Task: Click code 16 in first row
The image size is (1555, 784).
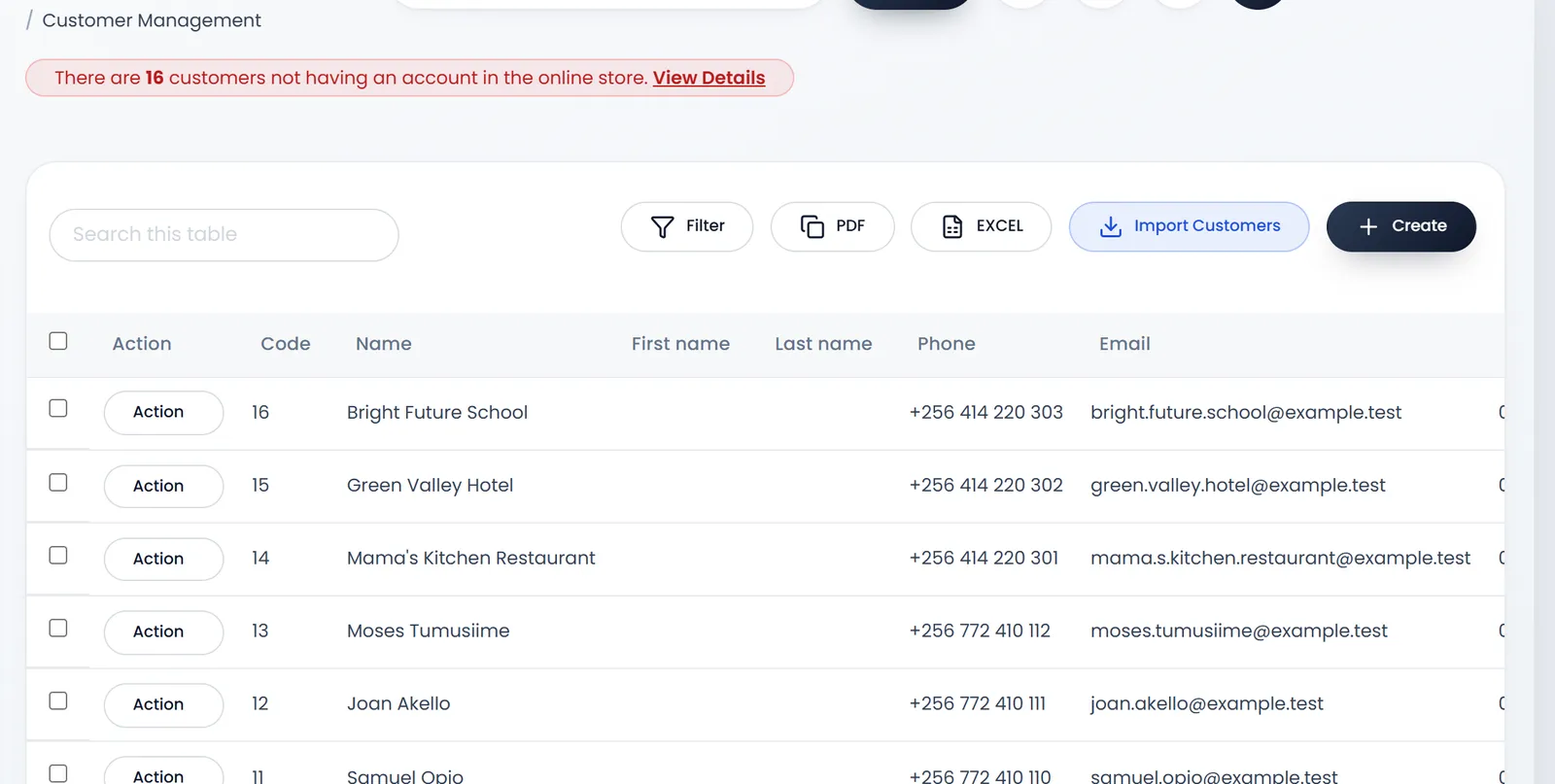Action: (x=260, y=413)
